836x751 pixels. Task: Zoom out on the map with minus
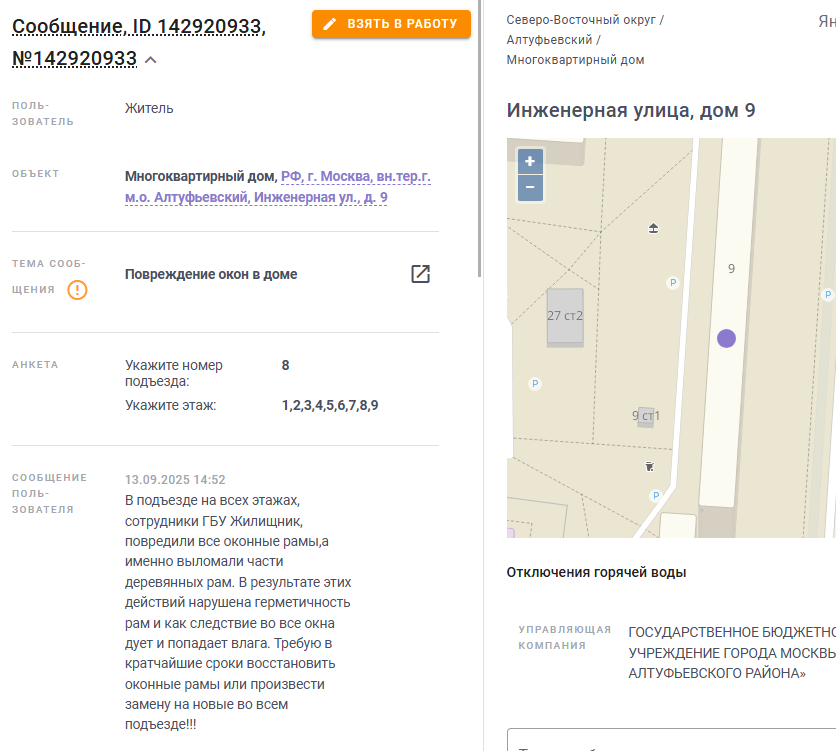[530, 188]
